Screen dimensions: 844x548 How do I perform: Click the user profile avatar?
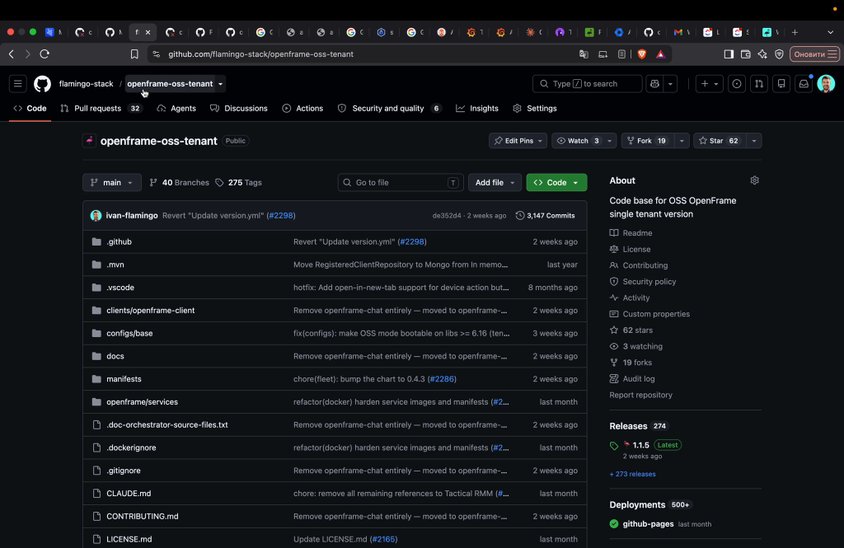826,83
